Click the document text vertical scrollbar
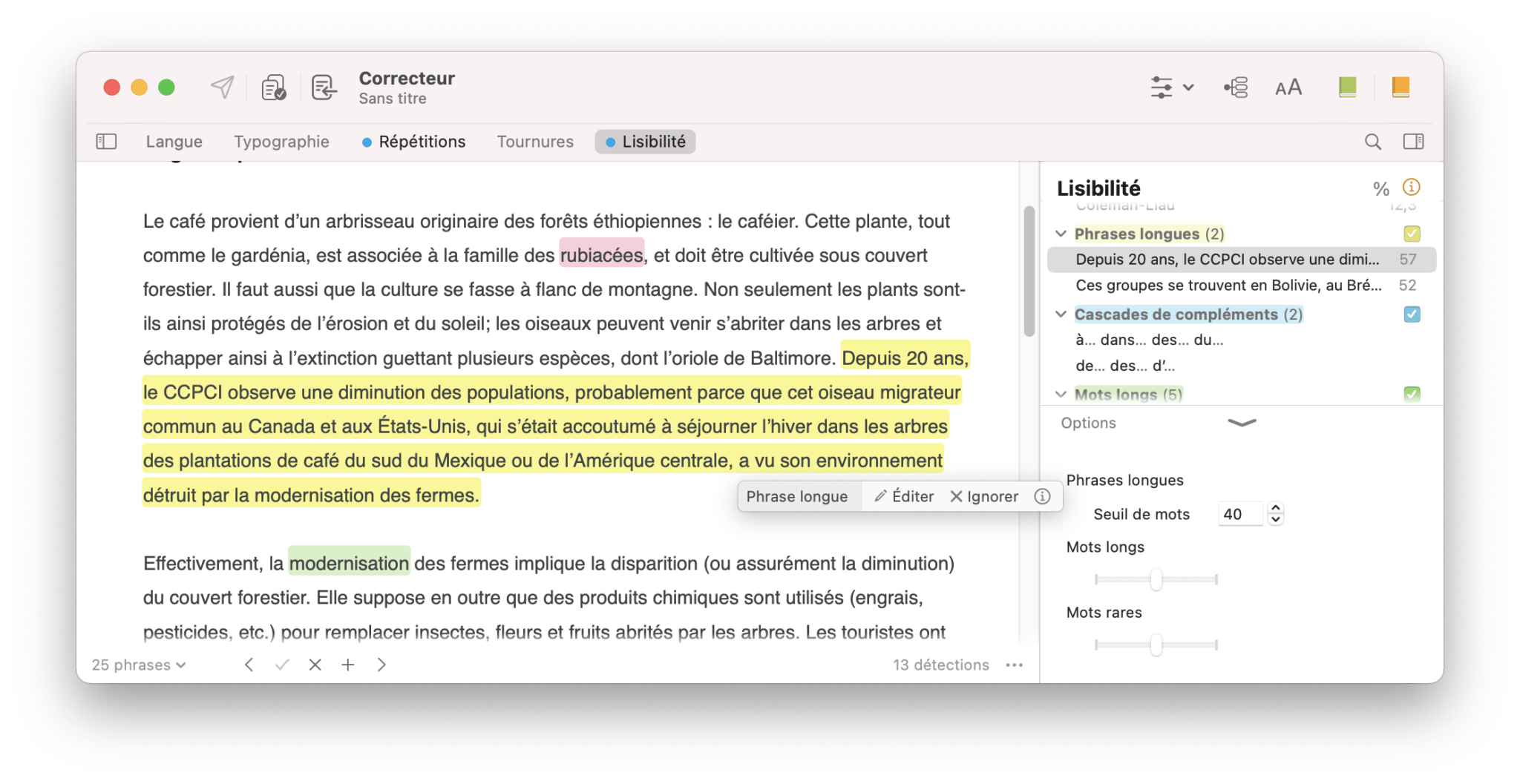This screenshot has height=784, width=1520. tap(1029, 271)
